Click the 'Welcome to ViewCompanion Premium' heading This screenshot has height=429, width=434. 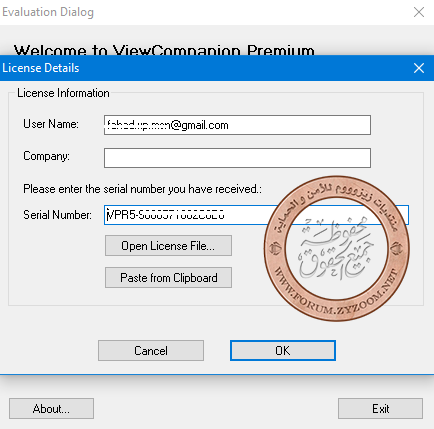(x=164, y=50)
